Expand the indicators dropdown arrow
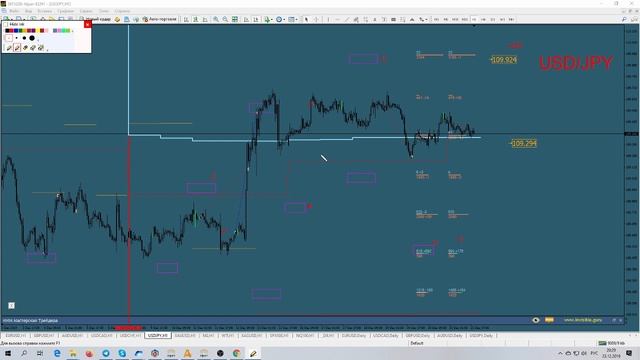Image resolution: width=640 pixels, height=360 pixels. tap(272, 20)
